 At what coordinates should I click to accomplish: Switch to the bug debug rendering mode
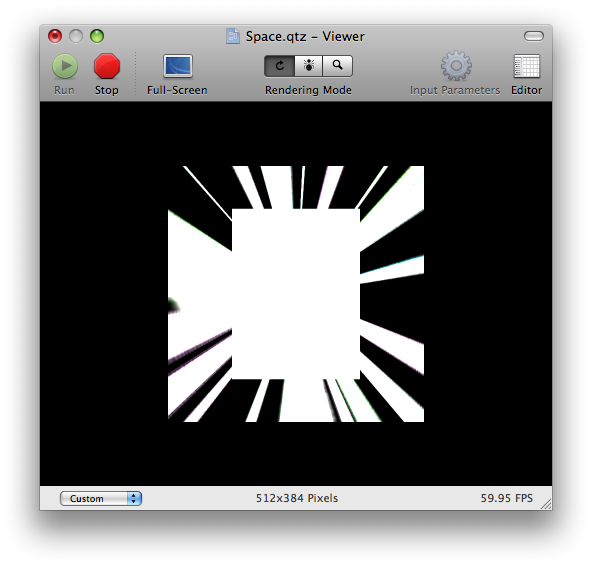[308, 66]
